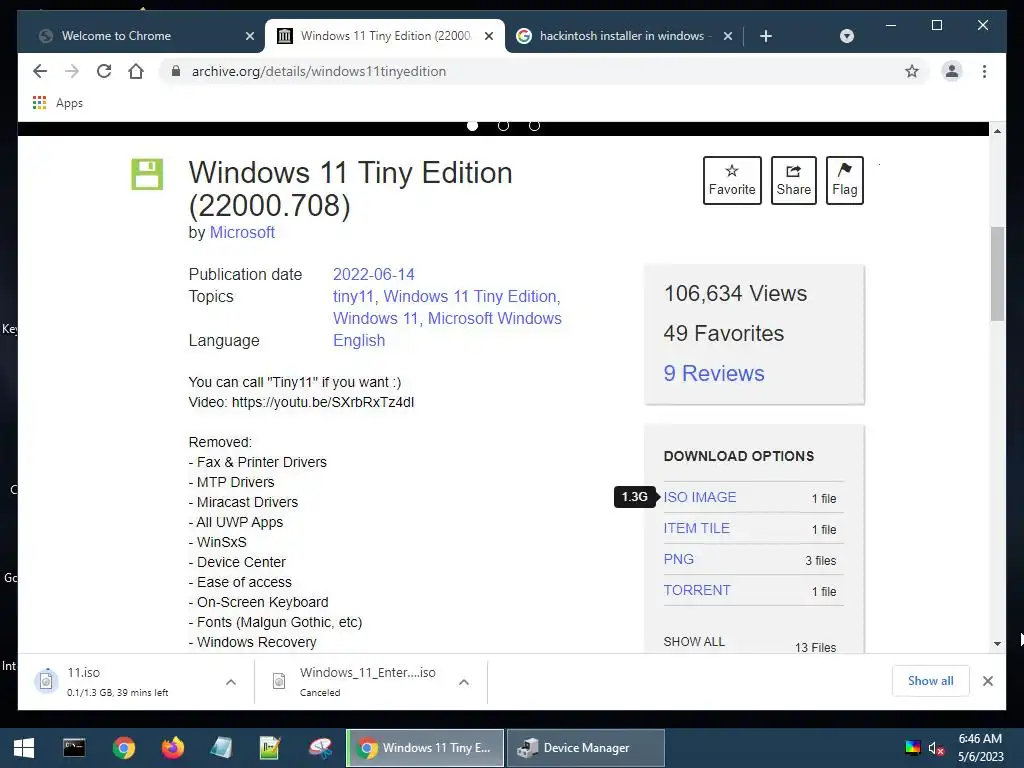Expand options for canceled Windows_11_Enter iso
This screenshot has height=768, width=1024.
[464, 682]
